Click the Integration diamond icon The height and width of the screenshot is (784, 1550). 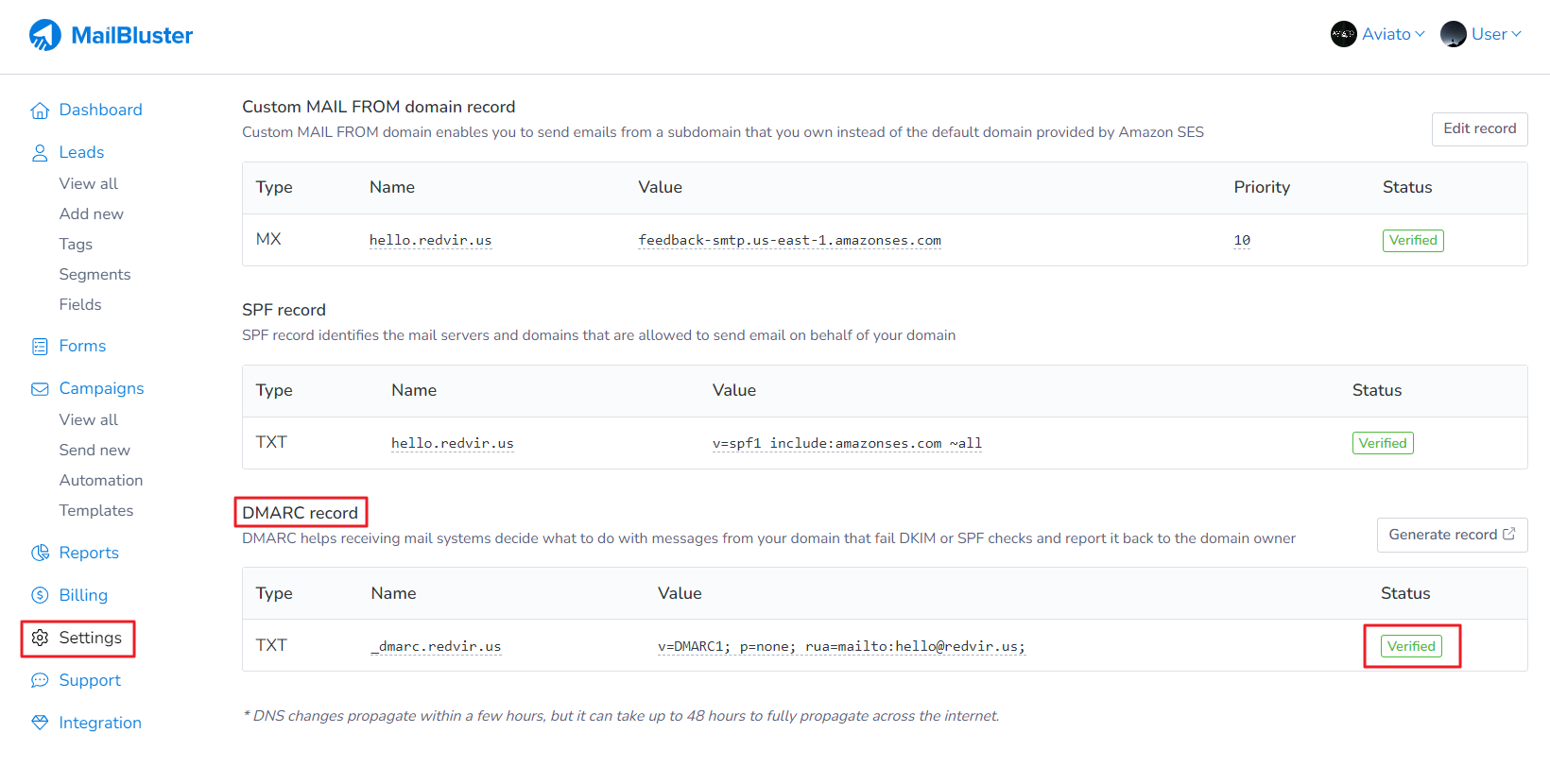pos(40,723)
